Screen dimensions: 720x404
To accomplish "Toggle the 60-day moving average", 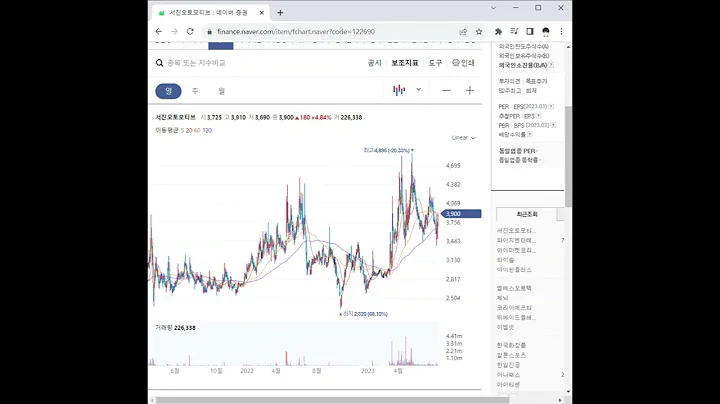I will 197,130.
